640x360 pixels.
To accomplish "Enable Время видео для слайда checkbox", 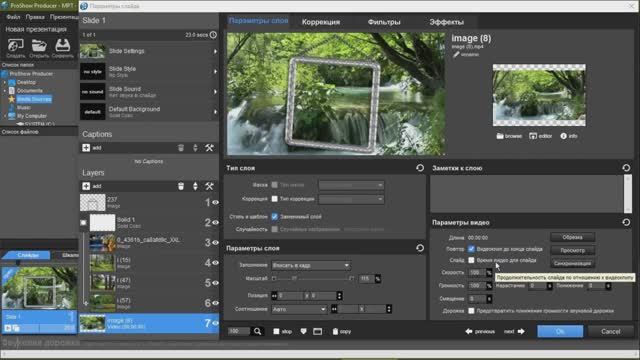I will point(471,260).
